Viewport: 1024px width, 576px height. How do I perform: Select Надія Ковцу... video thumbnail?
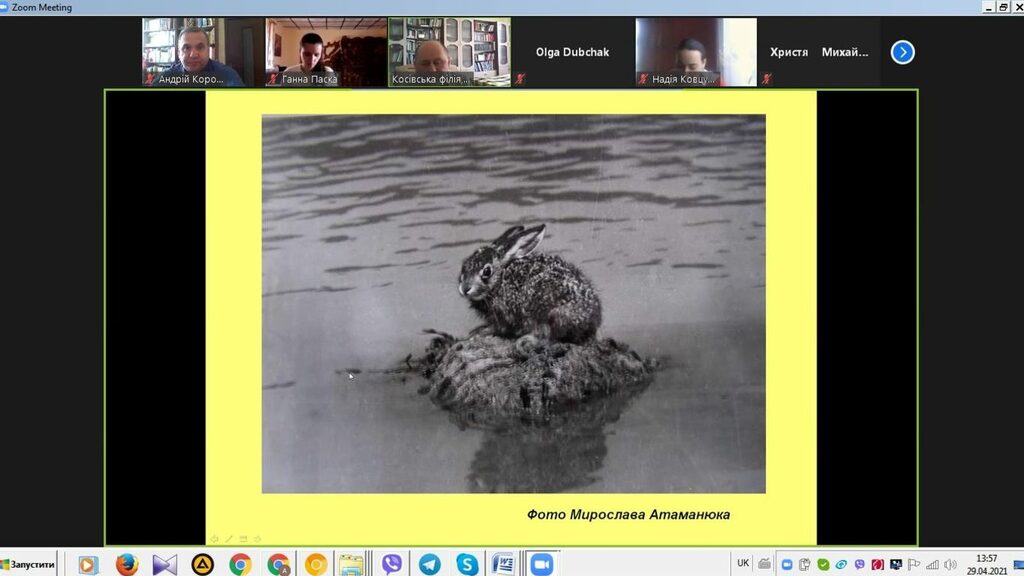[696, 51]
